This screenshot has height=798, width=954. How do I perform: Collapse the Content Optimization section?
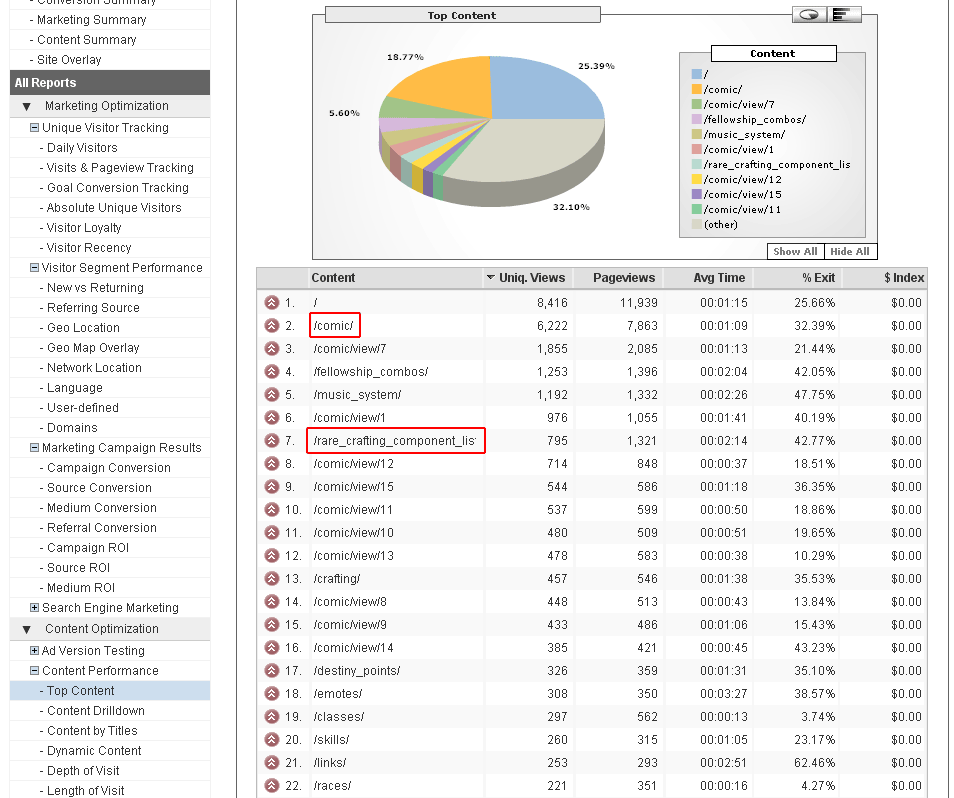coord(26,630)
